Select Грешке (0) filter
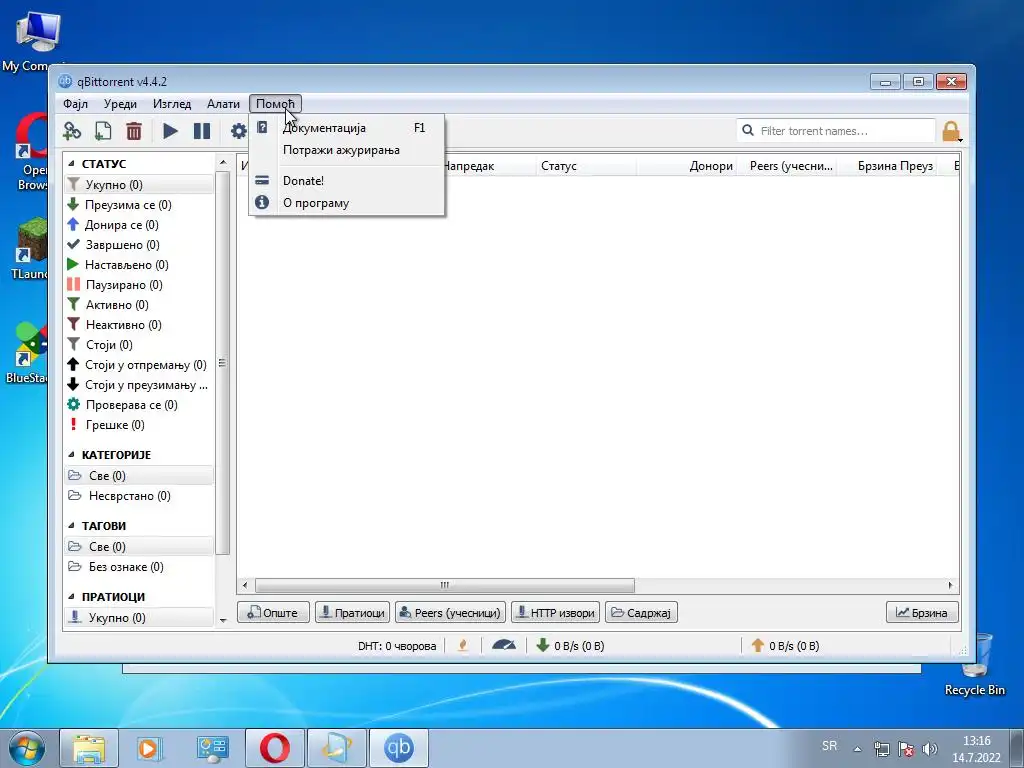Screen dimensions: 1024x768 (139, 425)
